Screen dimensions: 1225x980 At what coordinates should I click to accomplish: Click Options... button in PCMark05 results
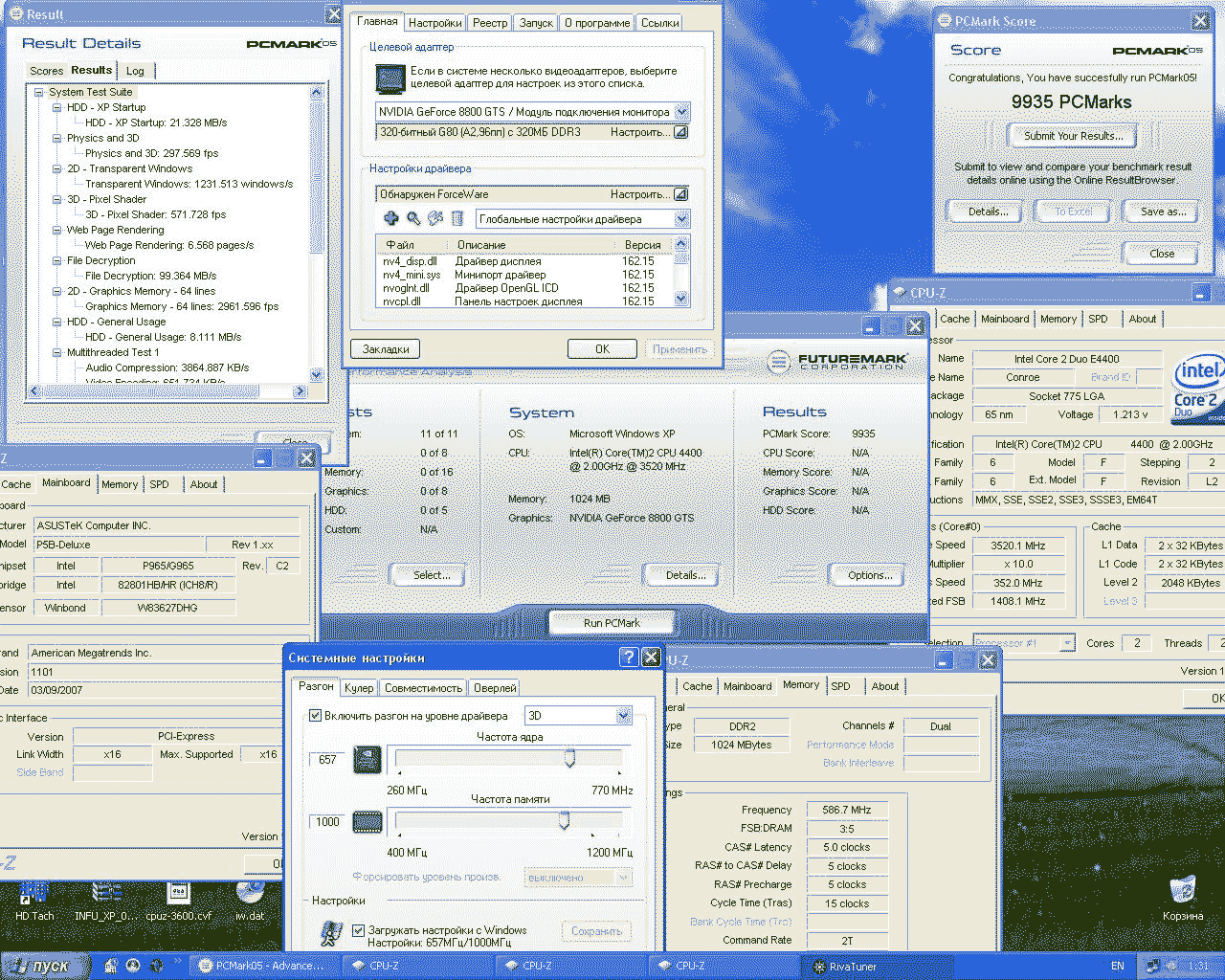point(870,575)
